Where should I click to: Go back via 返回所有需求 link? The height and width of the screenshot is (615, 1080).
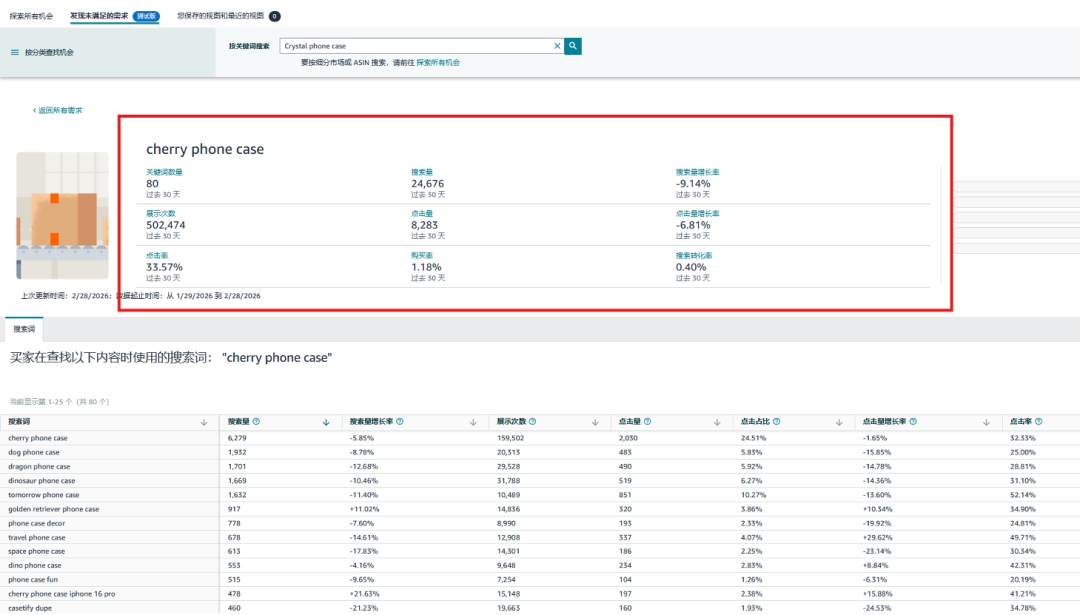coord(59,110)
